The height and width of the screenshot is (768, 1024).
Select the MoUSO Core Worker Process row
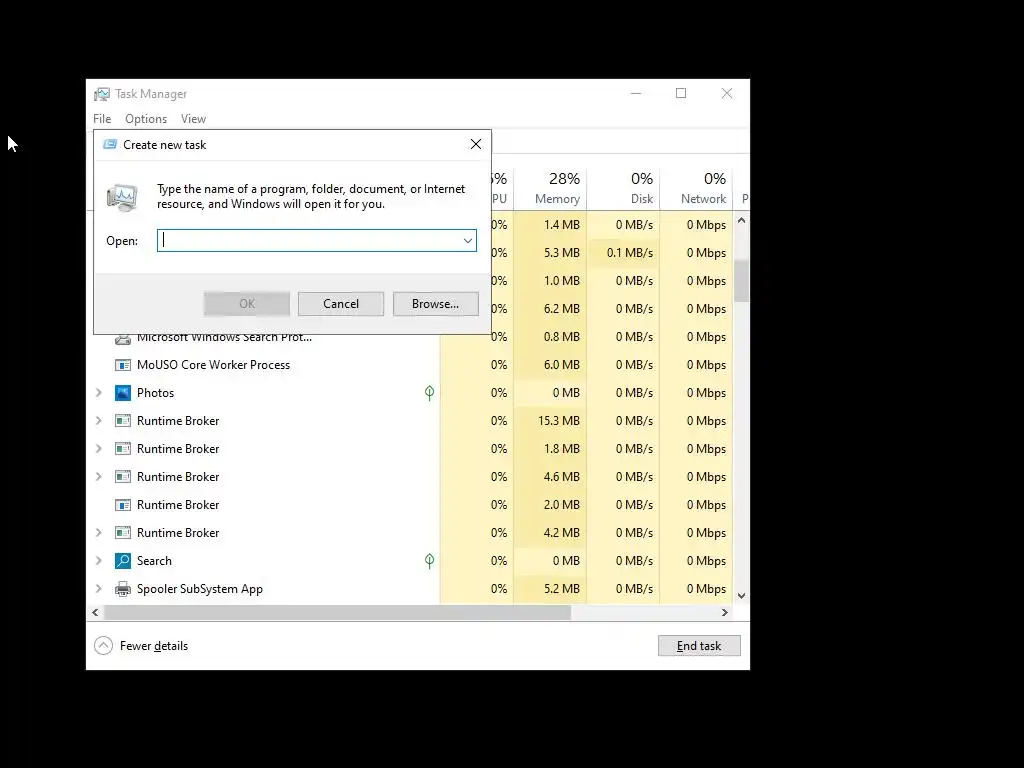(409, 365)
